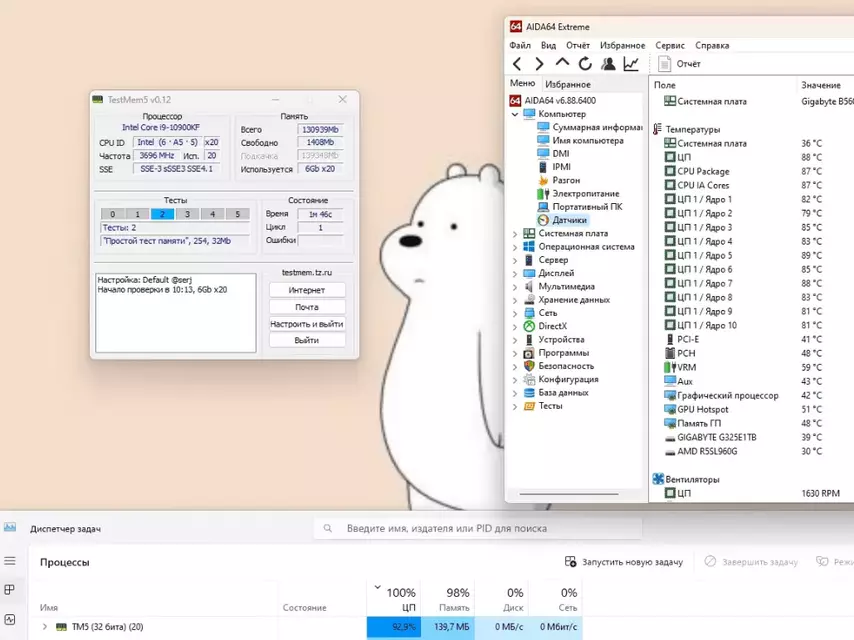Viewport: 854px width, 640px height.
Task: Sort processes by Память column
Action: tap(448, 599)
